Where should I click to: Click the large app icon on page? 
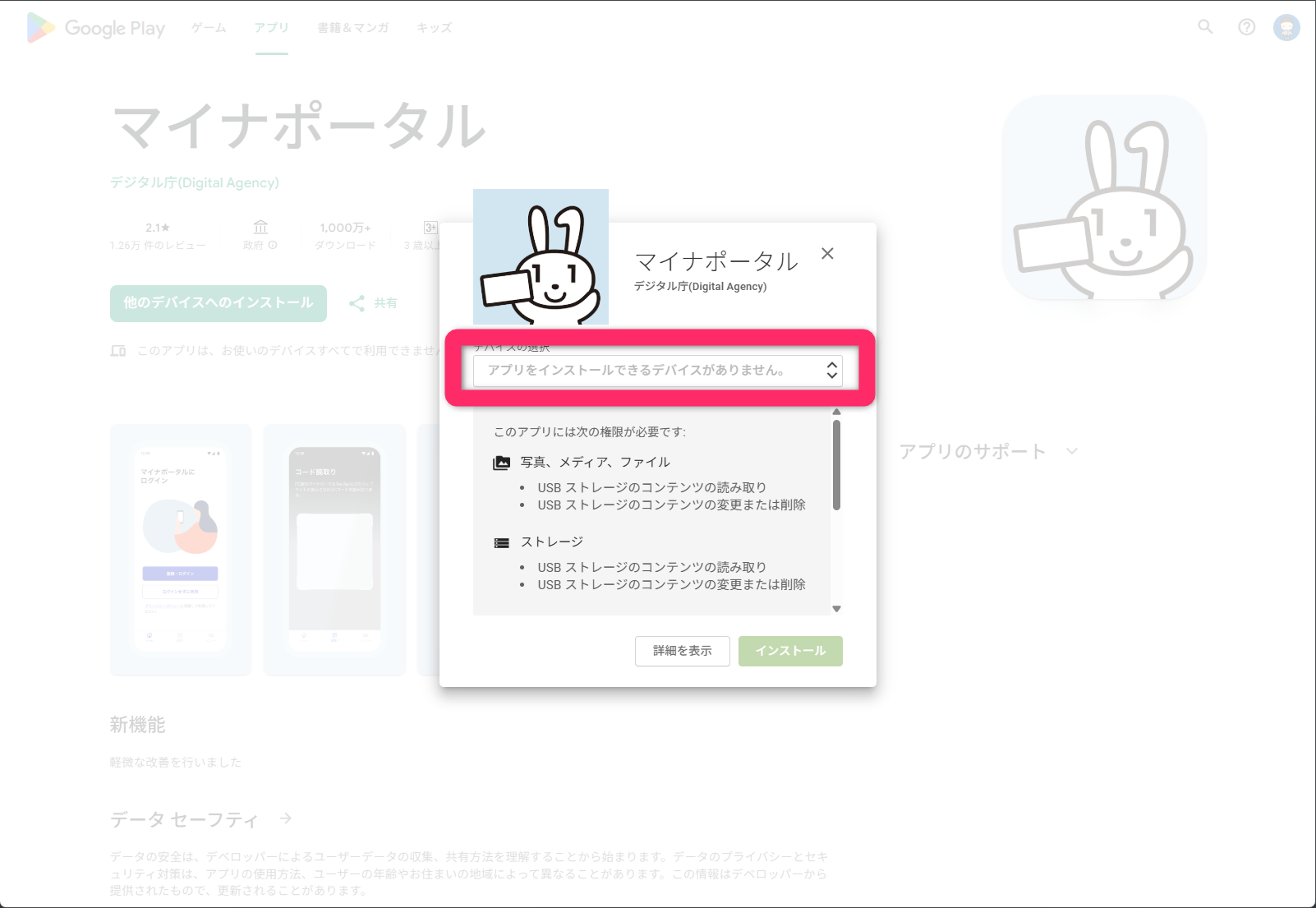pyautogui.click(x=1104, y=198)
